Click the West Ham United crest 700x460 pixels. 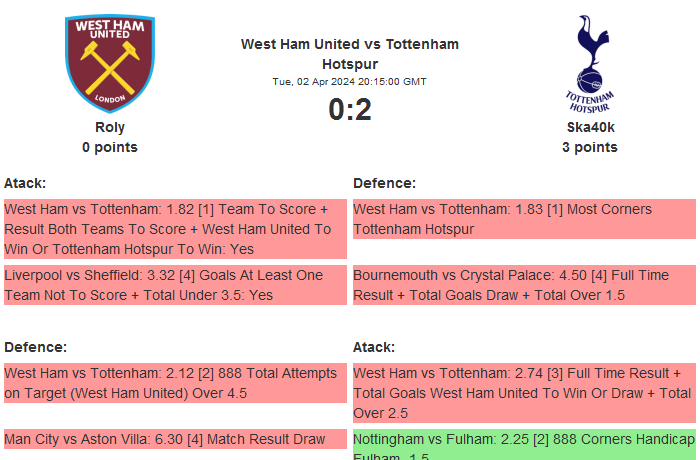pyautogui.click(x=110, y=63)
